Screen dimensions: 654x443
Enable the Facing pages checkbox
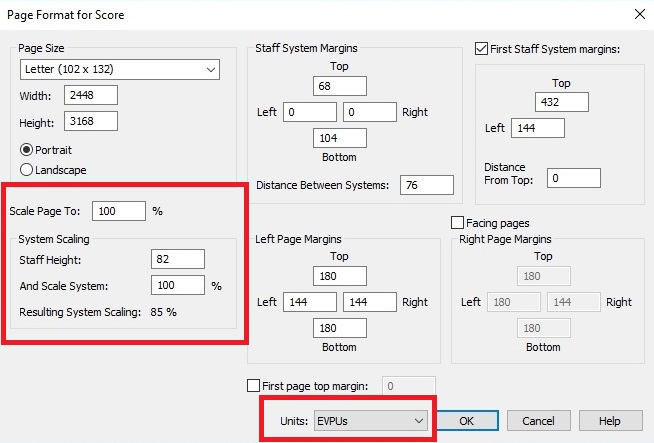459,223
